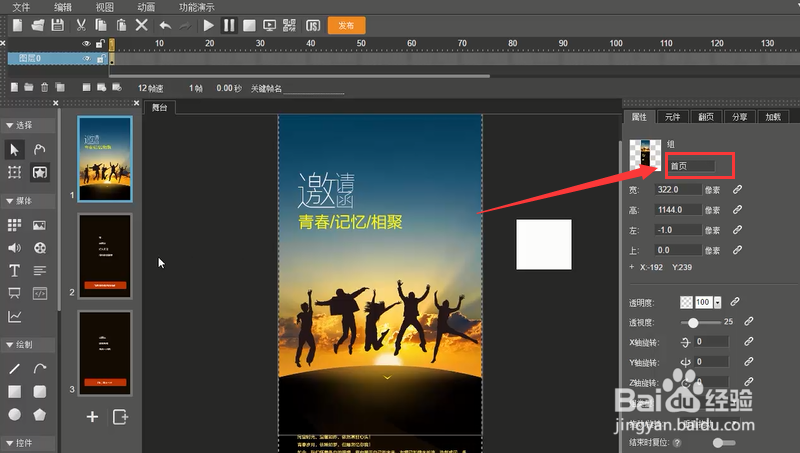Pick the arrow selection tool
Viewport: 800px width, 453px height.
tap(14, 149)
